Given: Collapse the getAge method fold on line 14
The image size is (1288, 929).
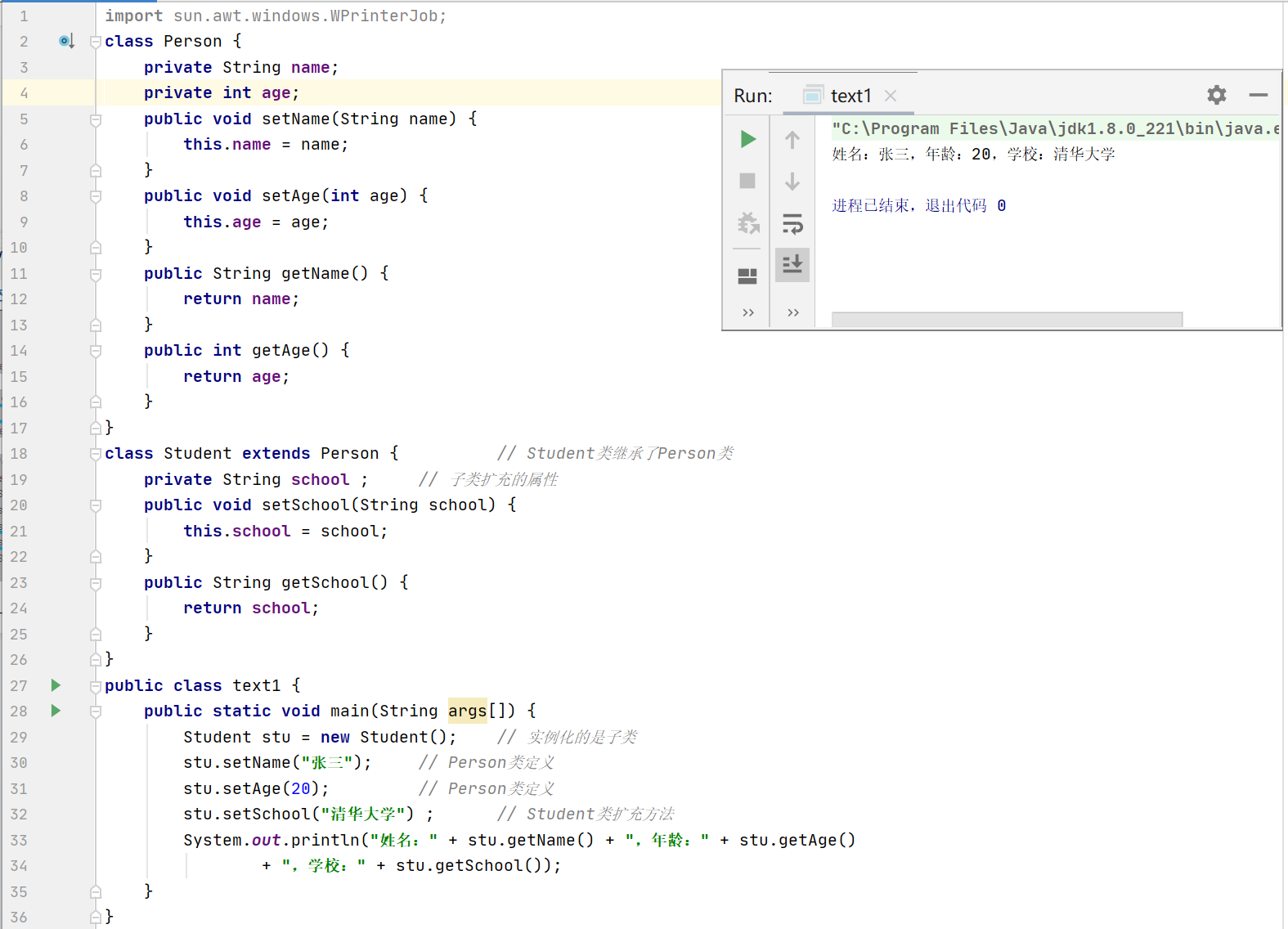Looking at the screenshot, I should click(96, 351).
